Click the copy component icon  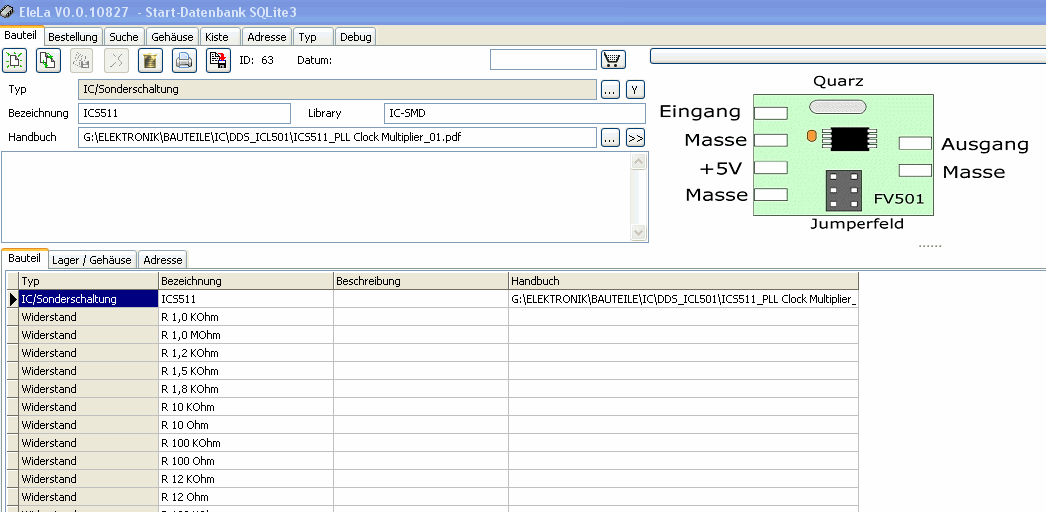(x=48, y=60)
